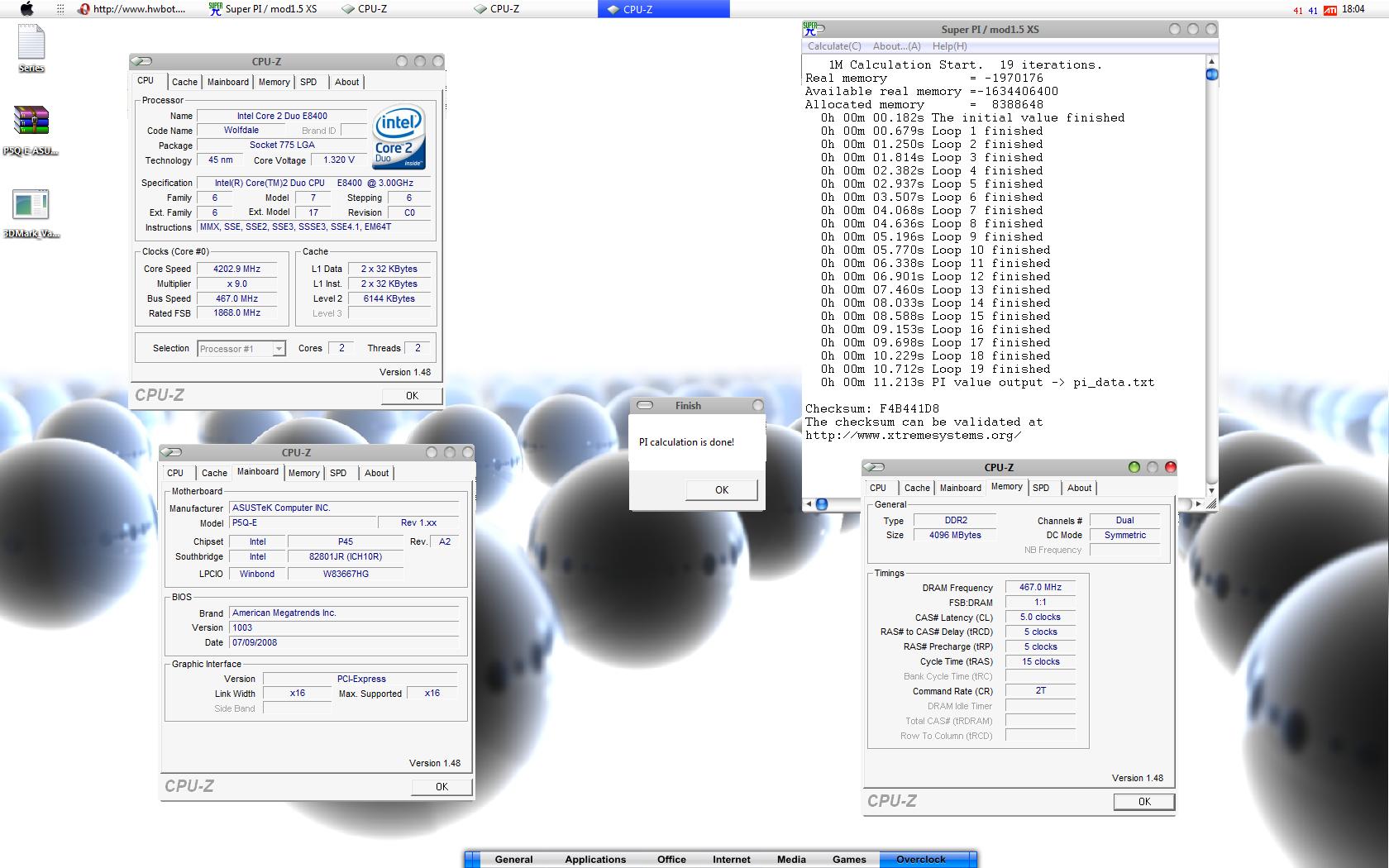Confirm OK in PI calculation done dialog
The height and width of the screenshot is (868, 1389).
(722, 490)
